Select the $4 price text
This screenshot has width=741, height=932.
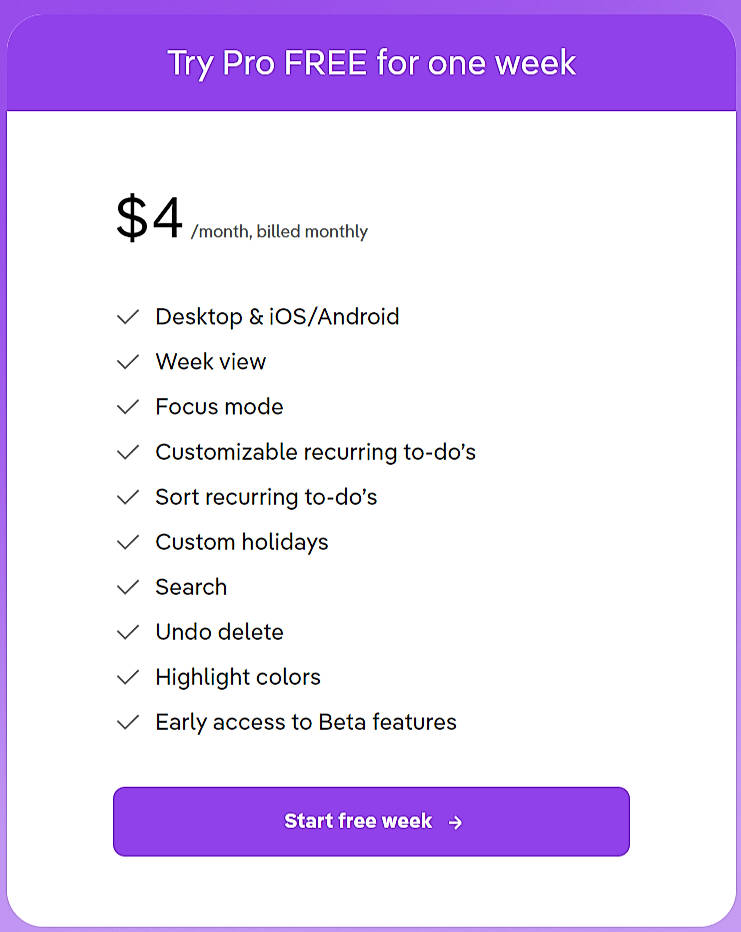[145, 215]
